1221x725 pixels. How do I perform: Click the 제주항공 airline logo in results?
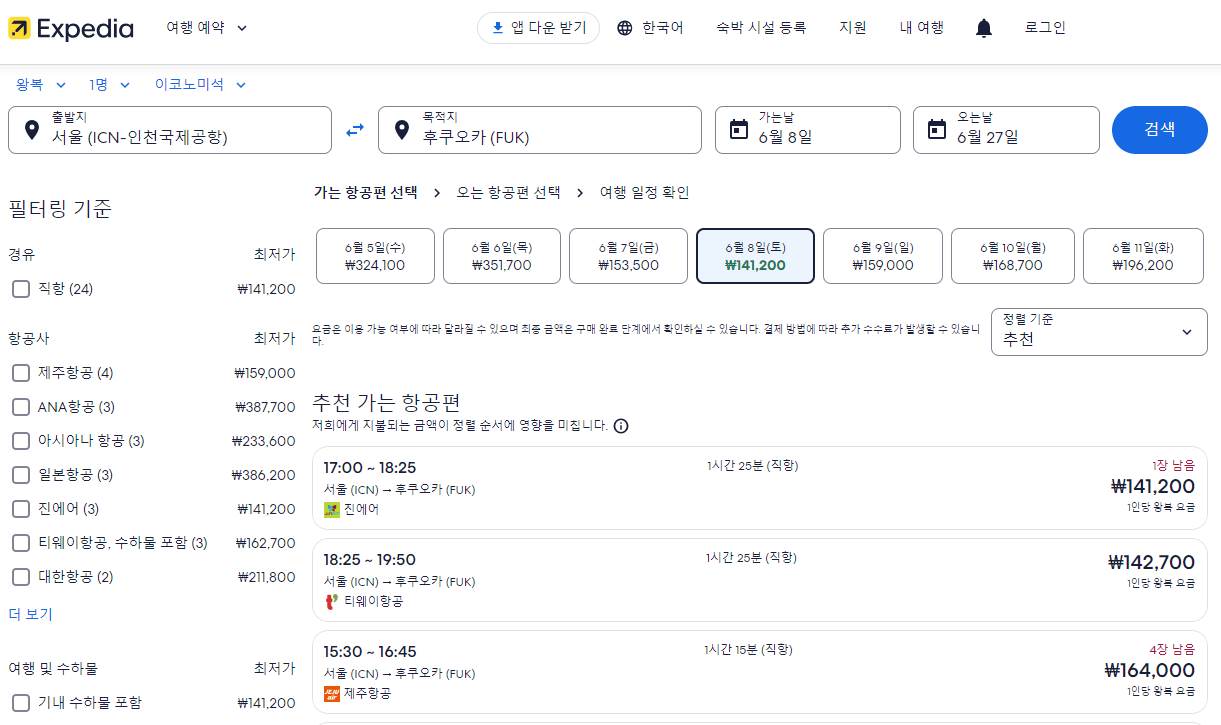click(x=332, y=693)
